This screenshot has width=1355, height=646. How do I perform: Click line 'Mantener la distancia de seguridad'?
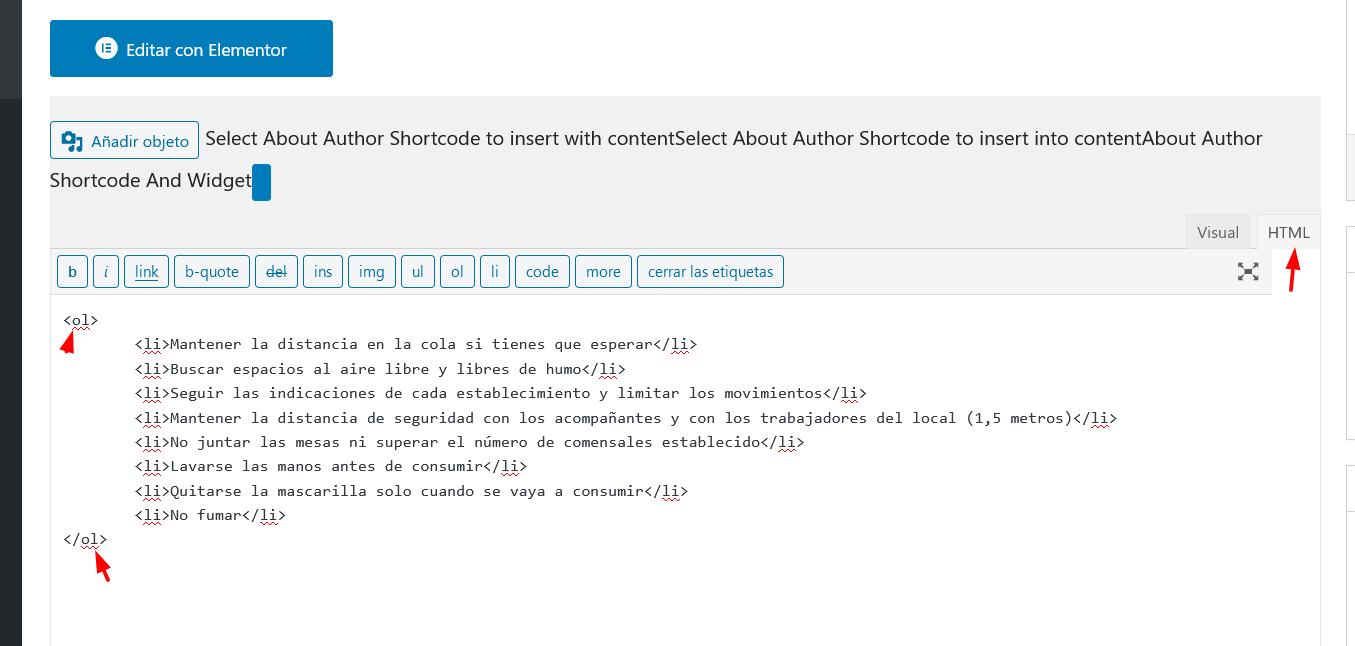coord(626,418)
